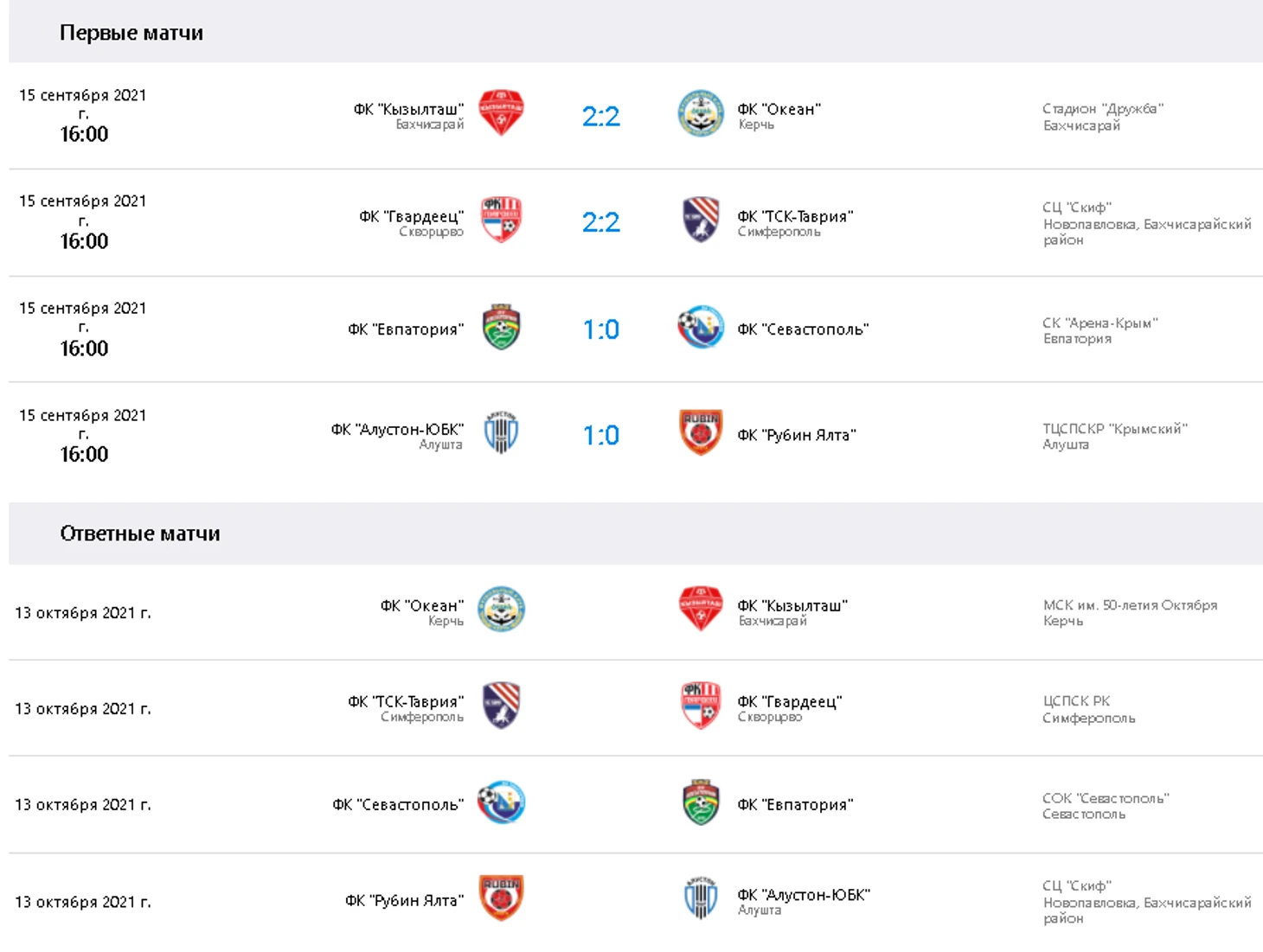Click the Evpatoria crest in first-leg match

[x=501, y=327]
